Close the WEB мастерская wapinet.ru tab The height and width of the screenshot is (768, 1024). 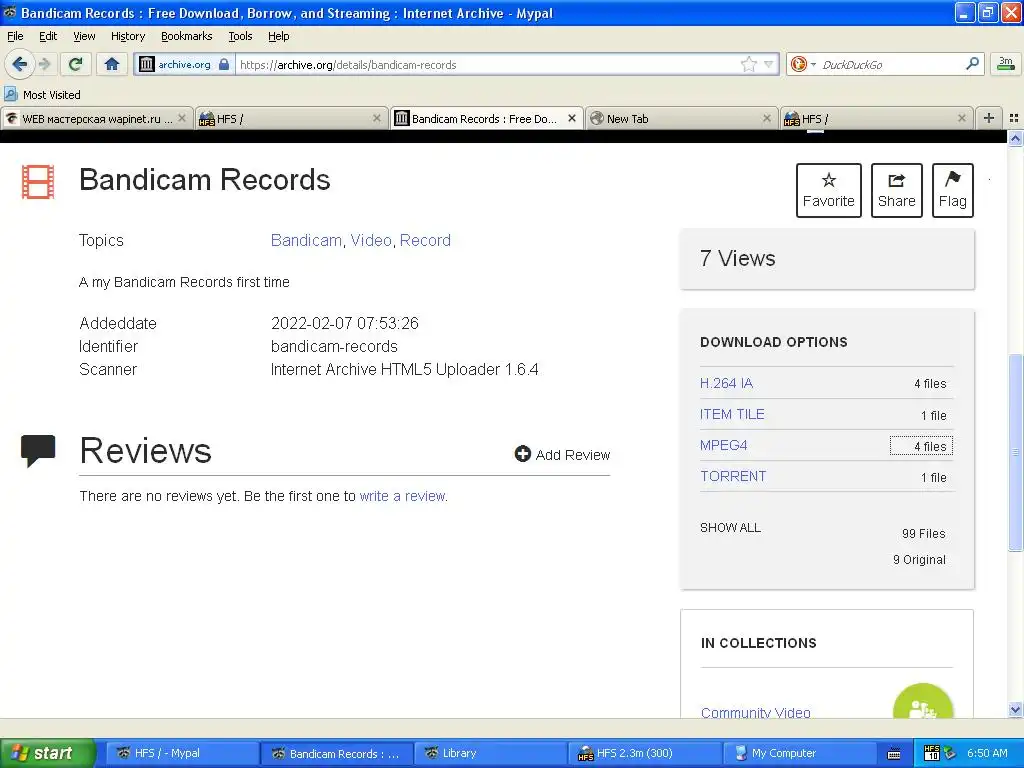(182, 118)
